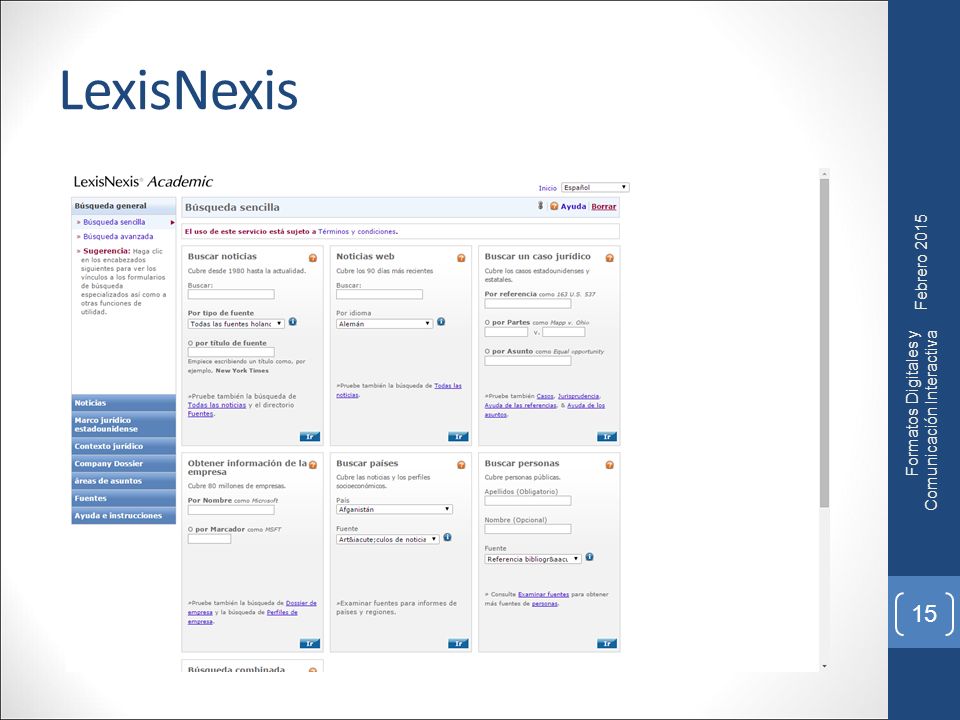Click Por Nombre company input field
Screen dimensions: 960x720
click(x=231, y=510)
